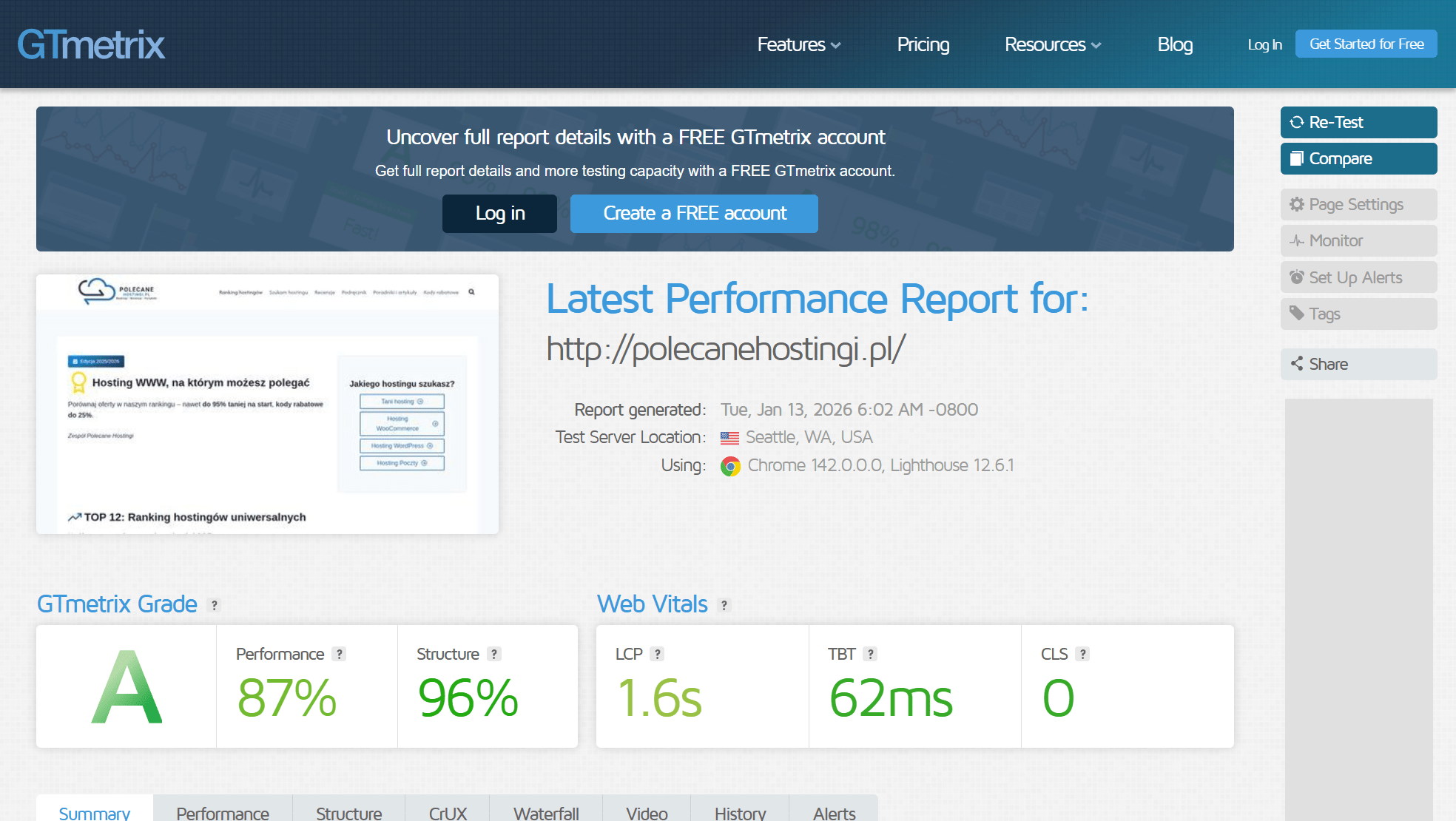The height and width of the screenshot is (821, 1456).
Task: Click the GTmetrix logo
Action: [91, 44]
